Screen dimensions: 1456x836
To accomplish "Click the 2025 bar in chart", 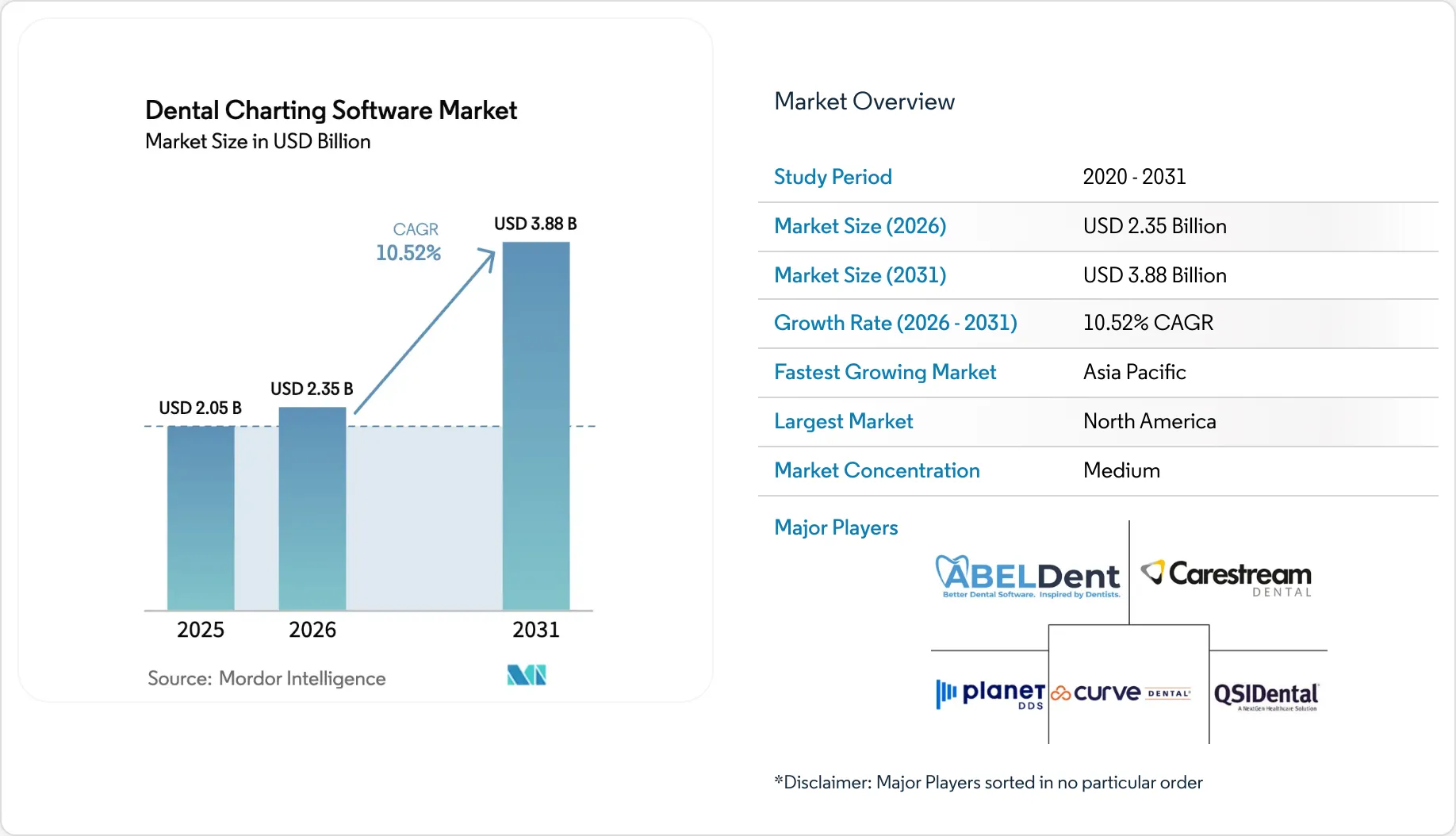I will (x=201, y=518).
